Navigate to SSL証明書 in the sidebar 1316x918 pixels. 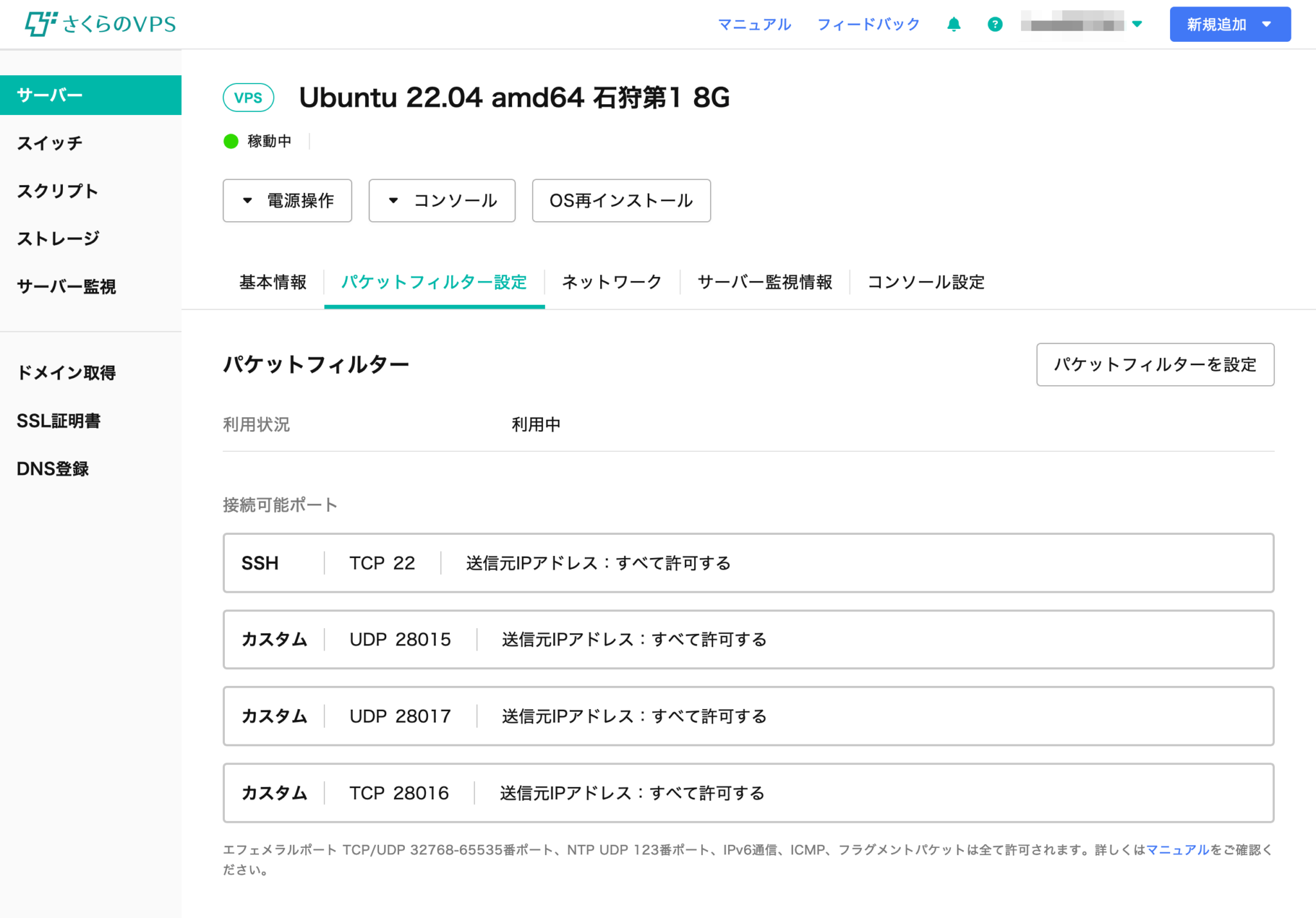click(59, 420)
